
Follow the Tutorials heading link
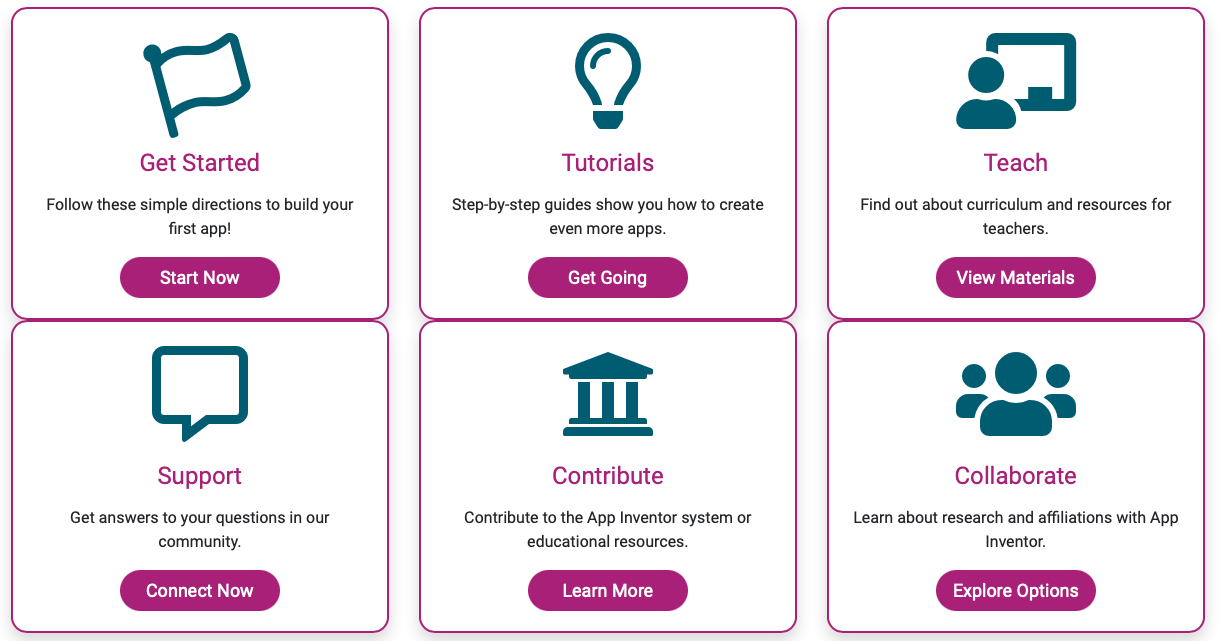(x=607, y=163)
